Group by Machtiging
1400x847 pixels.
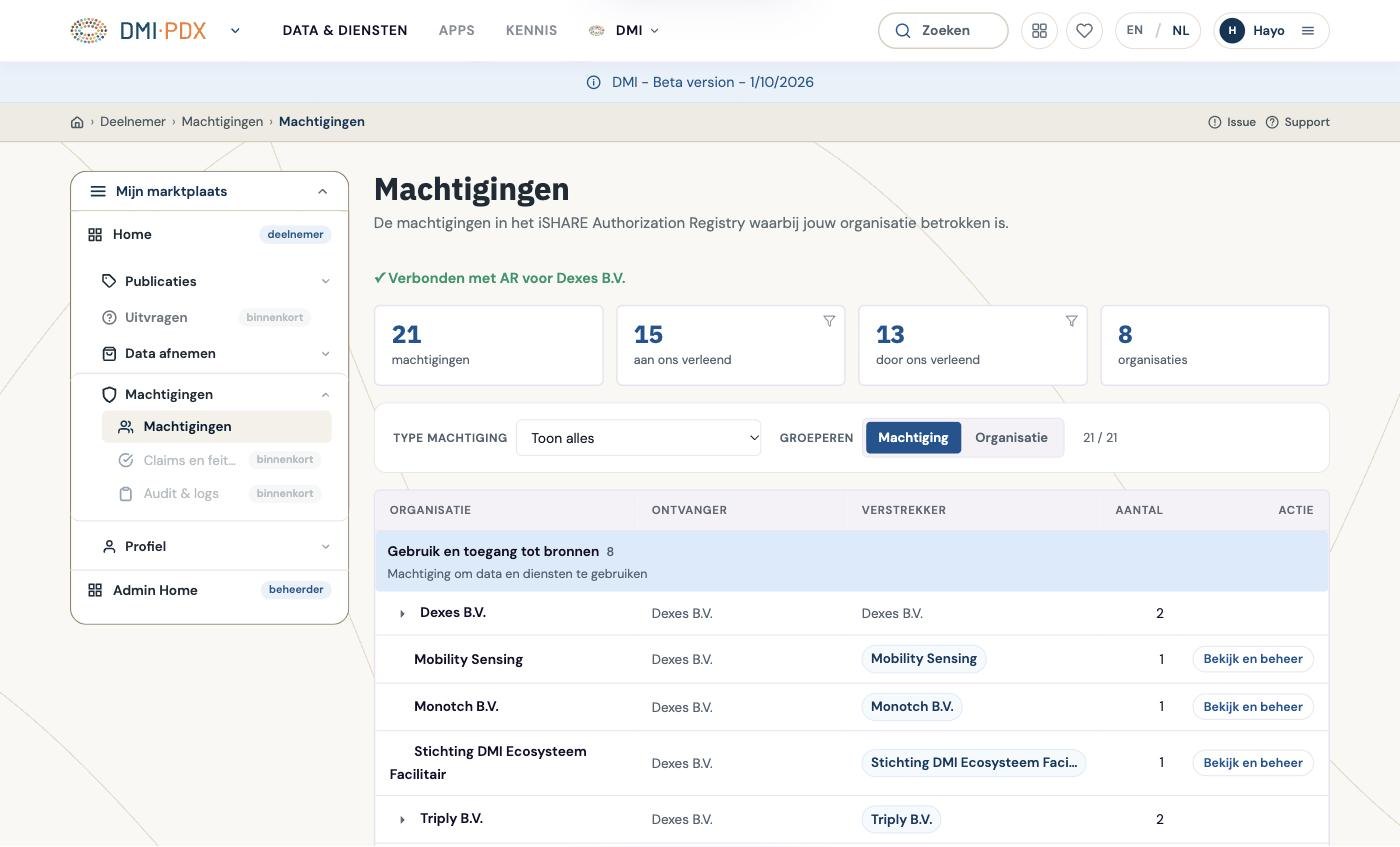point(913,438)
